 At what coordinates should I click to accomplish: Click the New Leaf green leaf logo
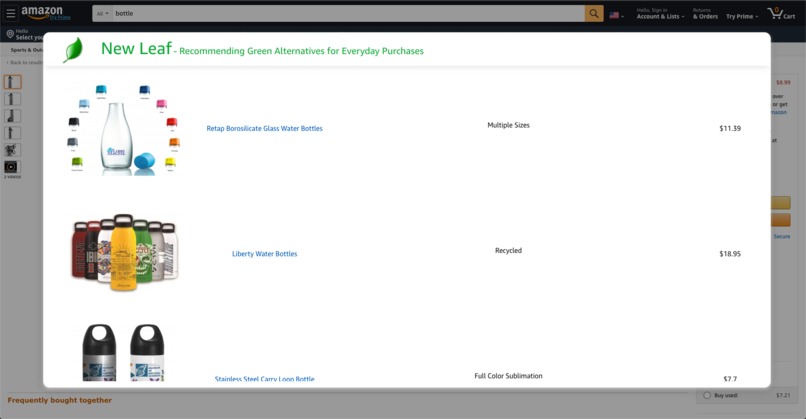pyautogui.click(x=72, y=50)
